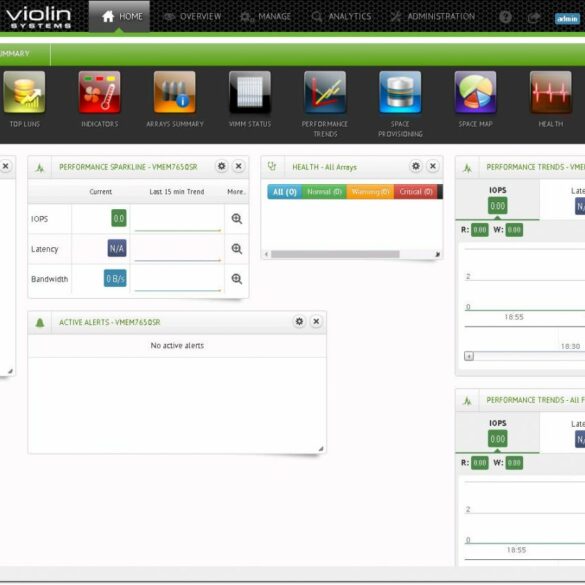585x585 pixels.
Task: Click the 'Last 15 min Trend' column header
Action: tap(177, 192)
